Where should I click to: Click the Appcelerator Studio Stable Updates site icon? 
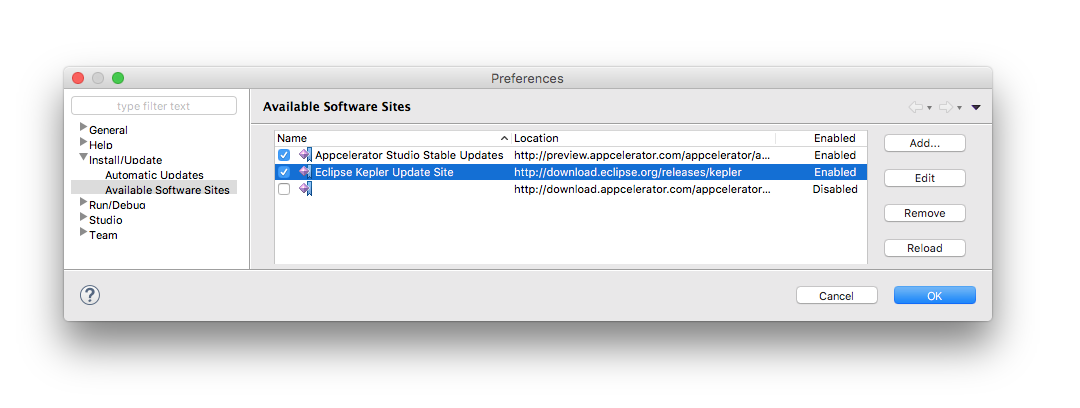point(305,155)
